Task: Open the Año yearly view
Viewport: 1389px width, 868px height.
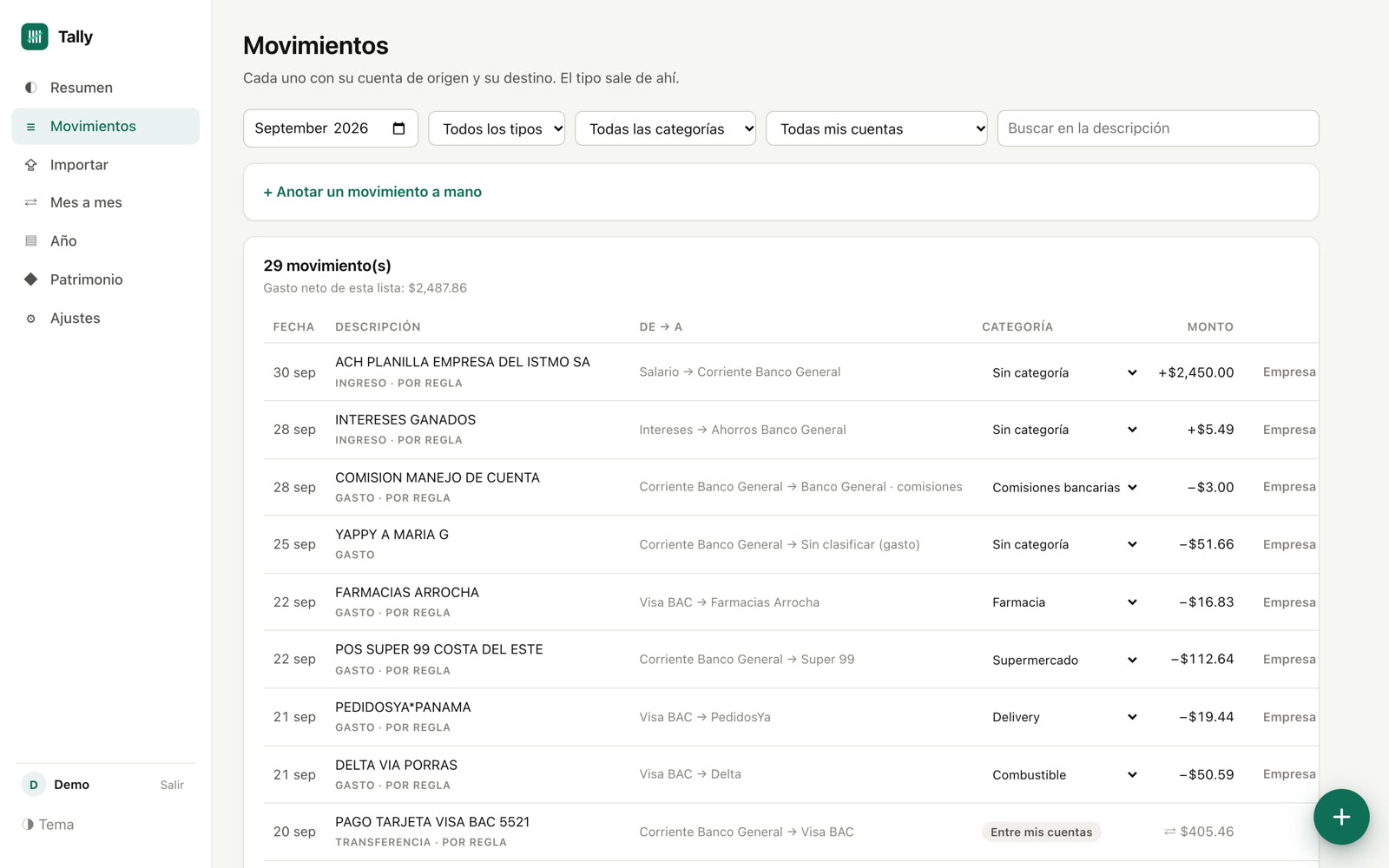Action: click(x=105, y=241)
